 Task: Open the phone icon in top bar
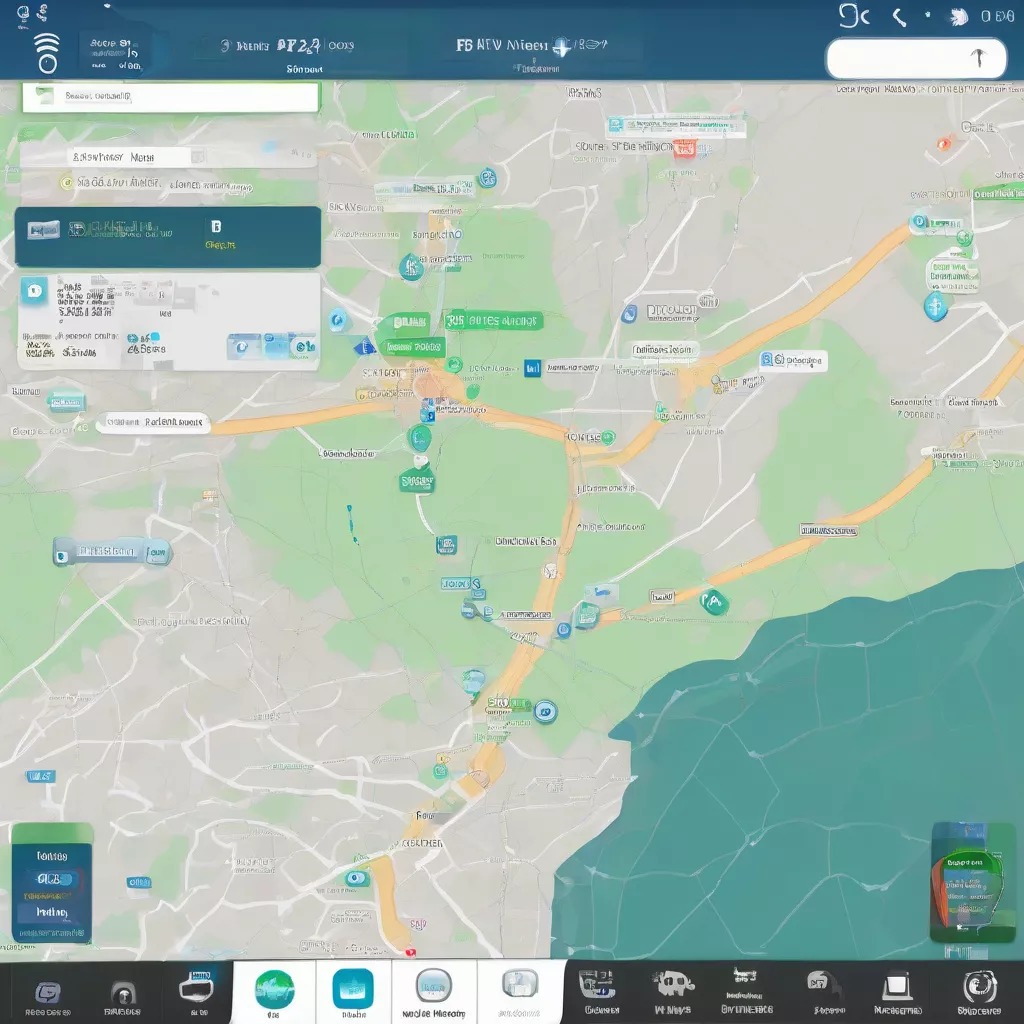(x=898, y=16)
